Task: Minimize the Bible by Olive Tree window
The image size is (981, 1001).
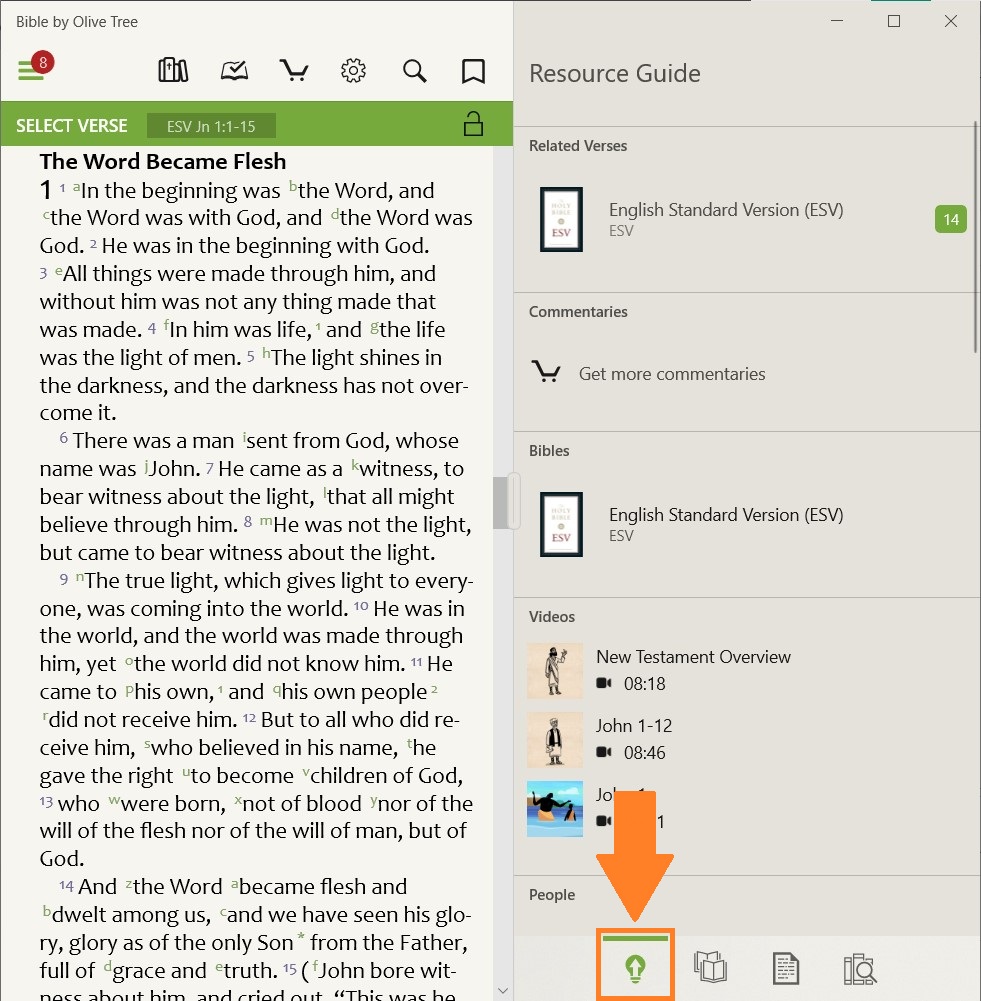Action: coord(837,21)
